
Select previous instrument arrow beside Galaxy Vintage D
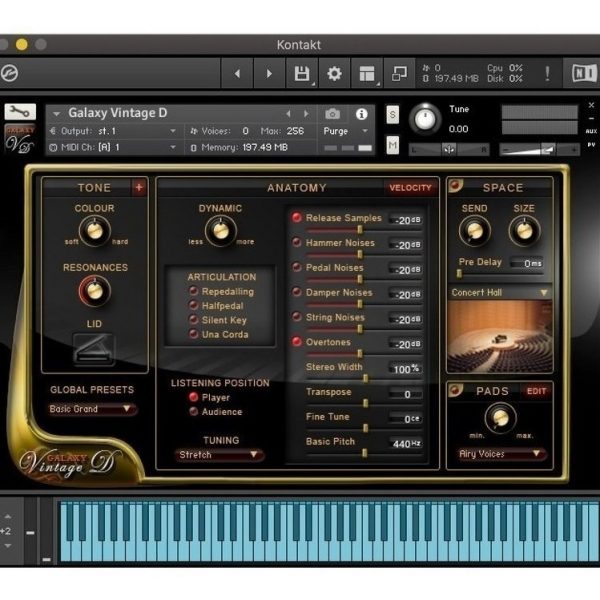click(x=289, y=114)
